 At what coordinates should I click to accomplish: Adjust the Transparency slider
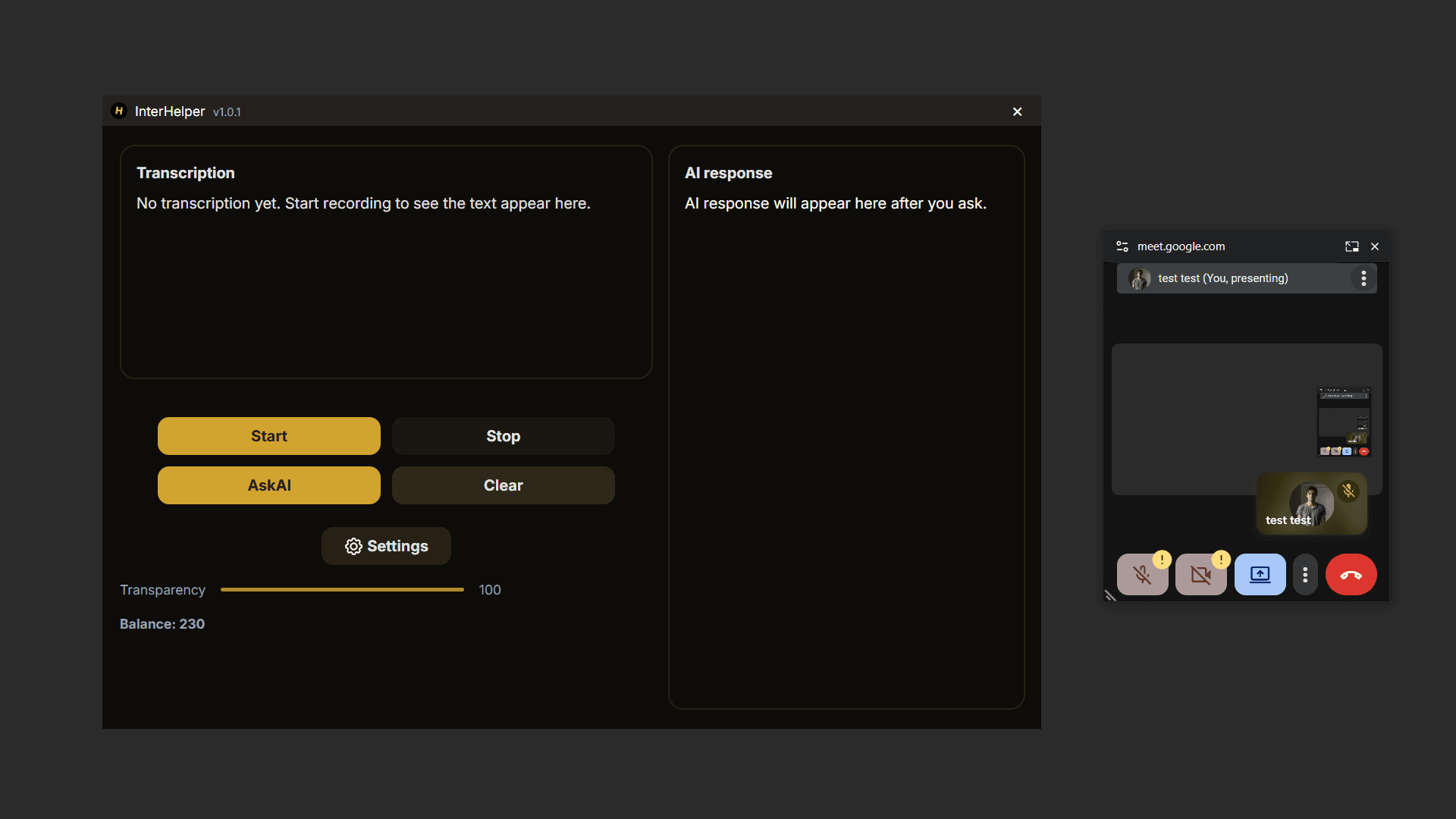tap(341, 589)
